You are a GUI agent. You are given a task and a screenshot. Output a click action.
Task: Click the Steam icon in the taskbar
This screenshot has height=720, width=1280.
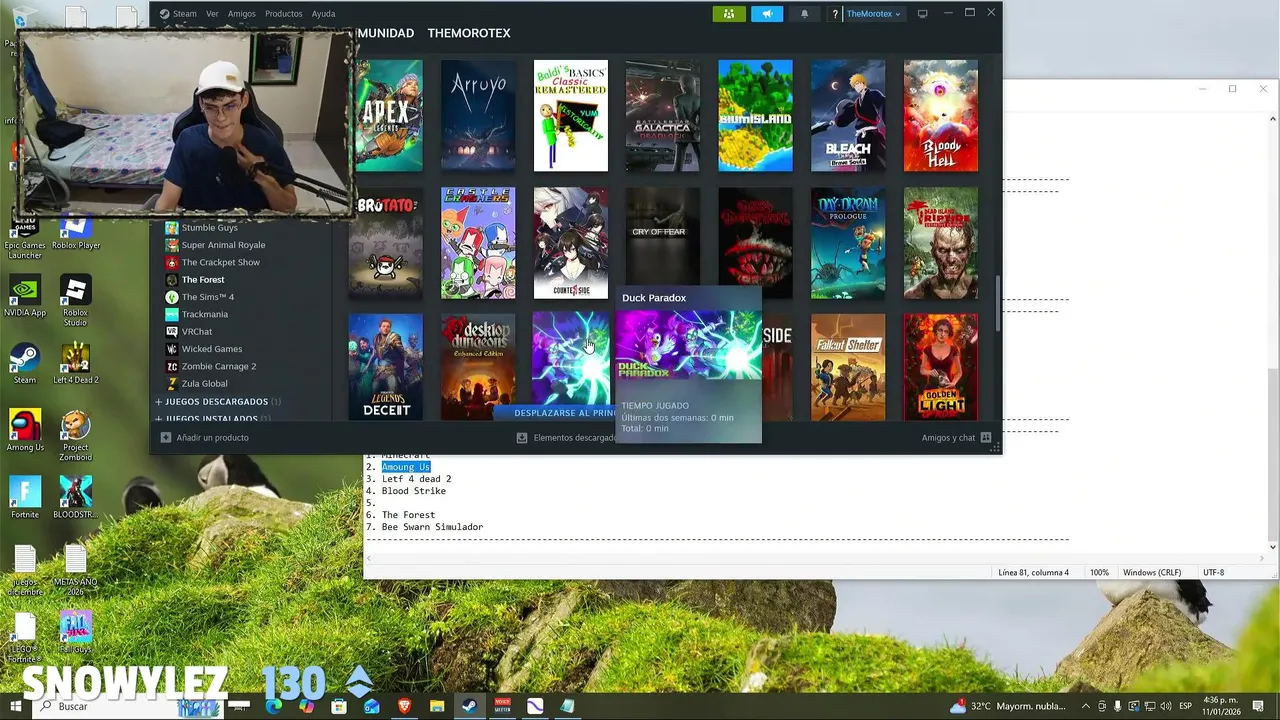pyautogui.click(x=468, y=706)
